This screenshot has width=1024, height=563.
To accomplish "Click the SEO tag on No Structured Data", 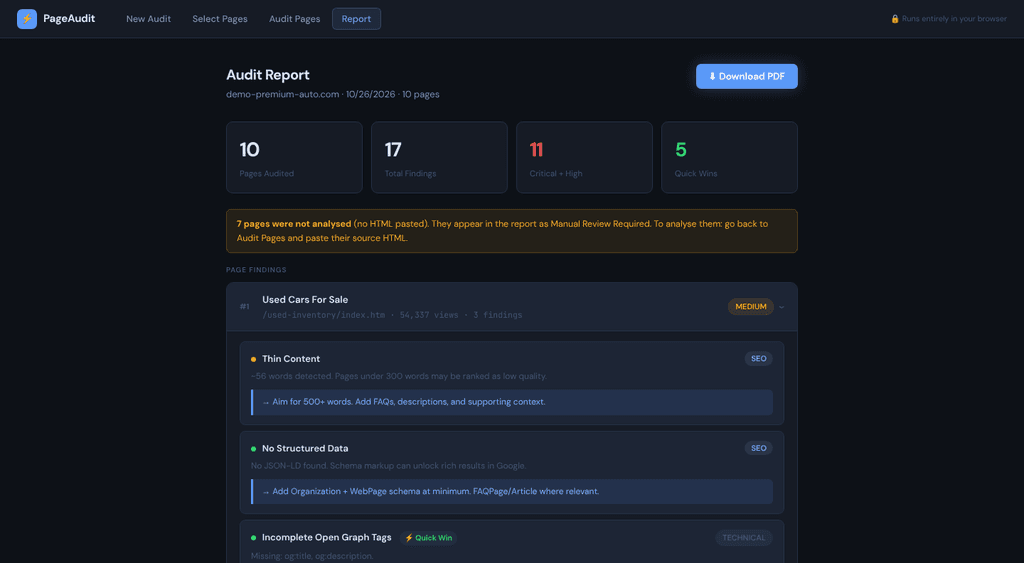I will coord(758,448).
